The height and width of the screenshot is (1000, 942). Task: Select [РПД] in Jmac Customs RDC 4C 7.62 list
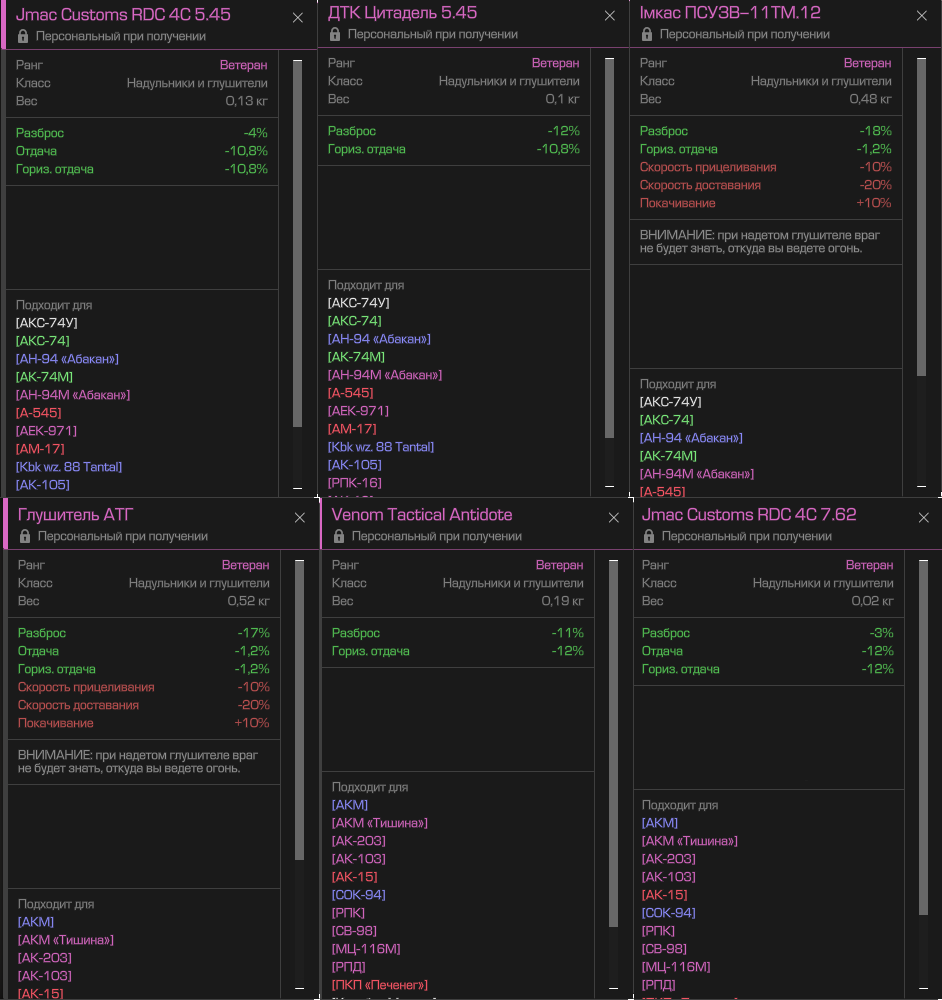coord(658,985)
